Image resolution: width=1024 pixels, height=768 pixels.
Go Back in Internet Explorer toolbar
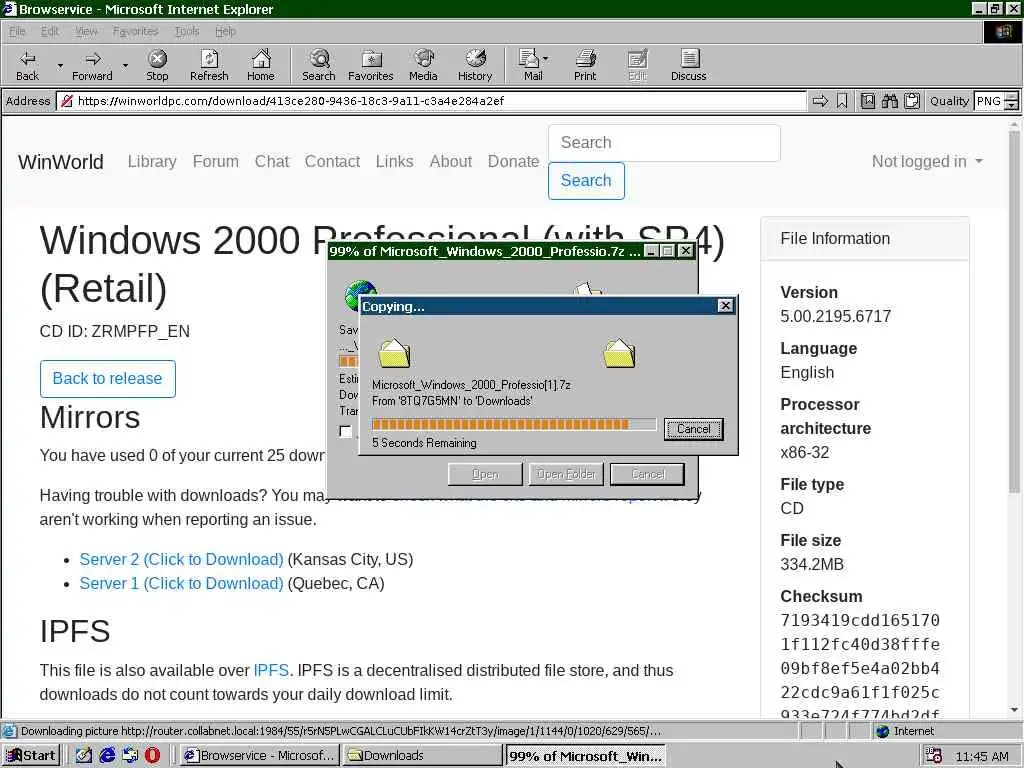[x=27, y=65]
